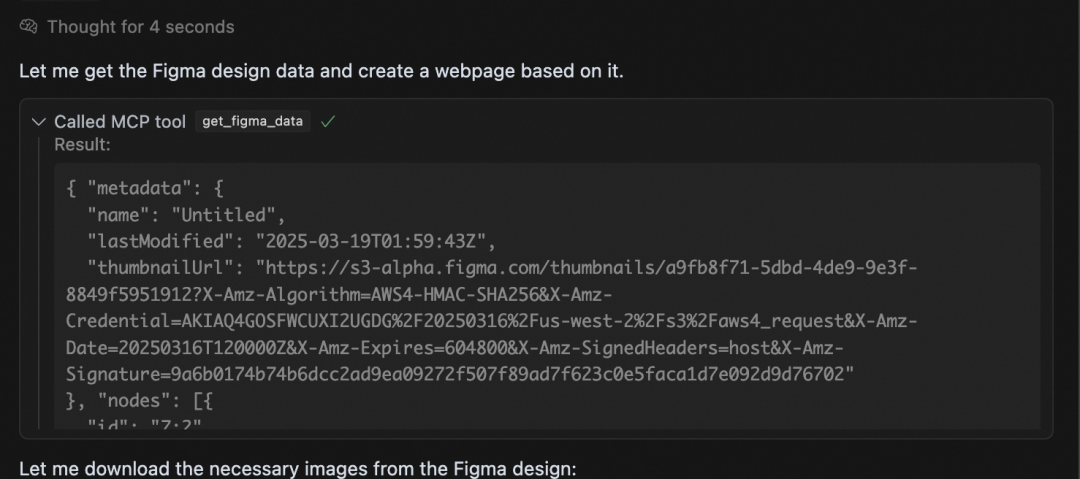1080x479 pixels.
Task: Click the download necessary images message
Action: click(298, 469)
